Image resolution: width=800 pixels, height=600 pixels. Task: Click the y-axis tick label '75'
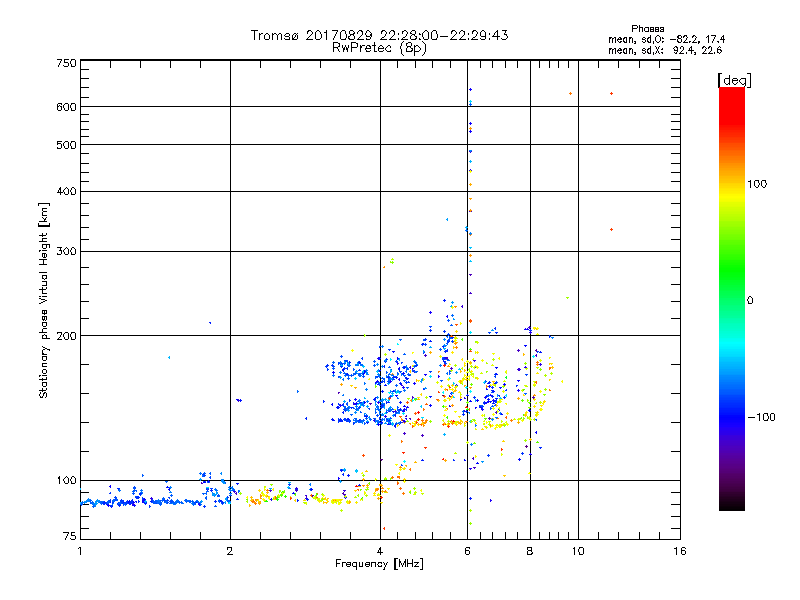70,536
